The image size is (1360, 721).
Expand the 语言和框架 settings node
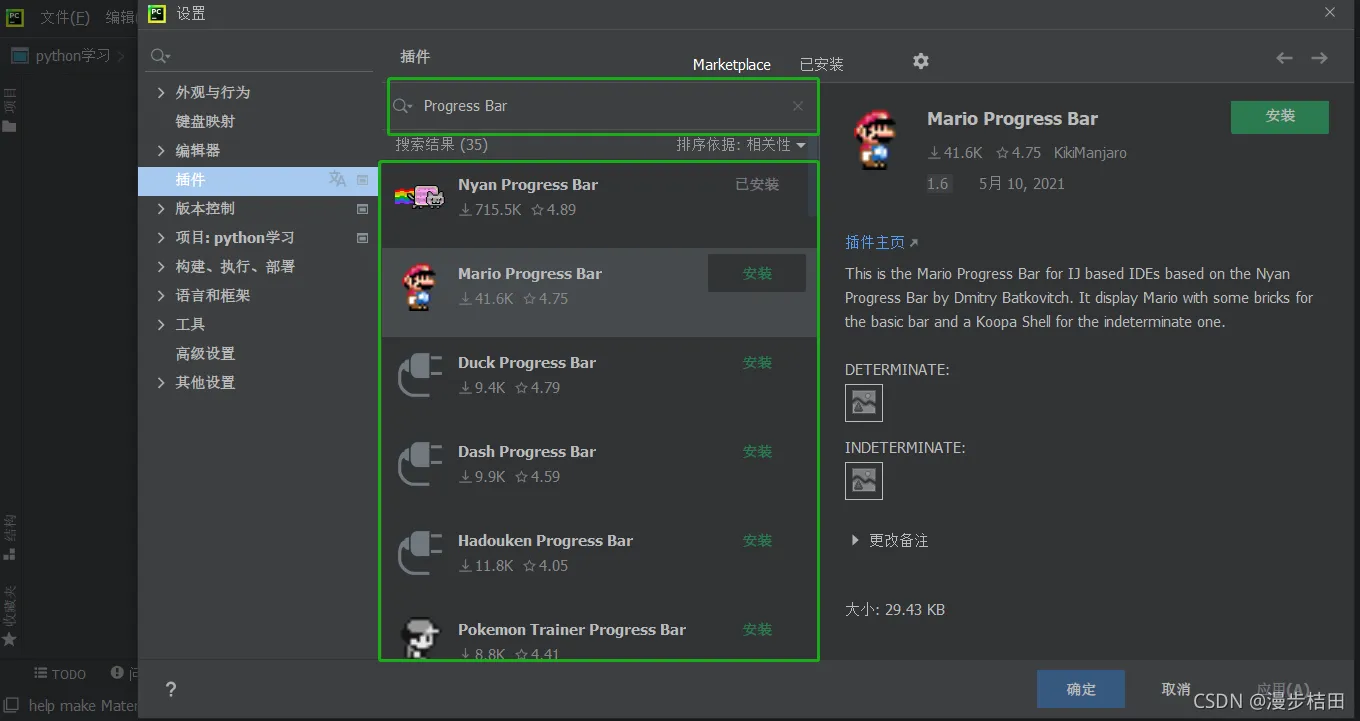click(x=161, y=295)
